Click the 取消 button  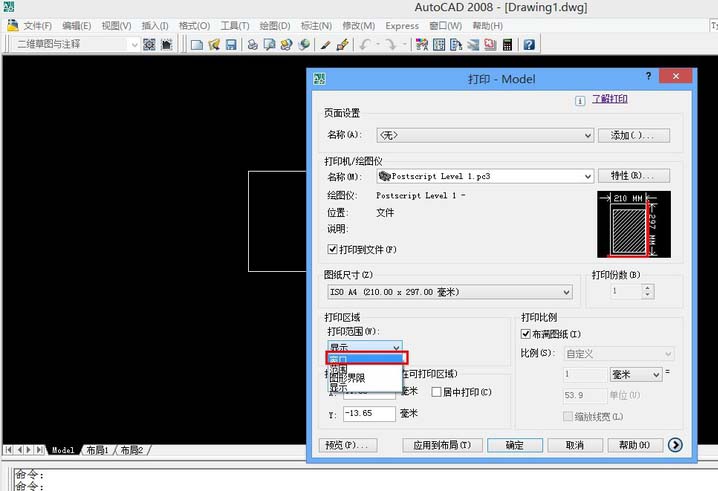(x=575, y=445)
